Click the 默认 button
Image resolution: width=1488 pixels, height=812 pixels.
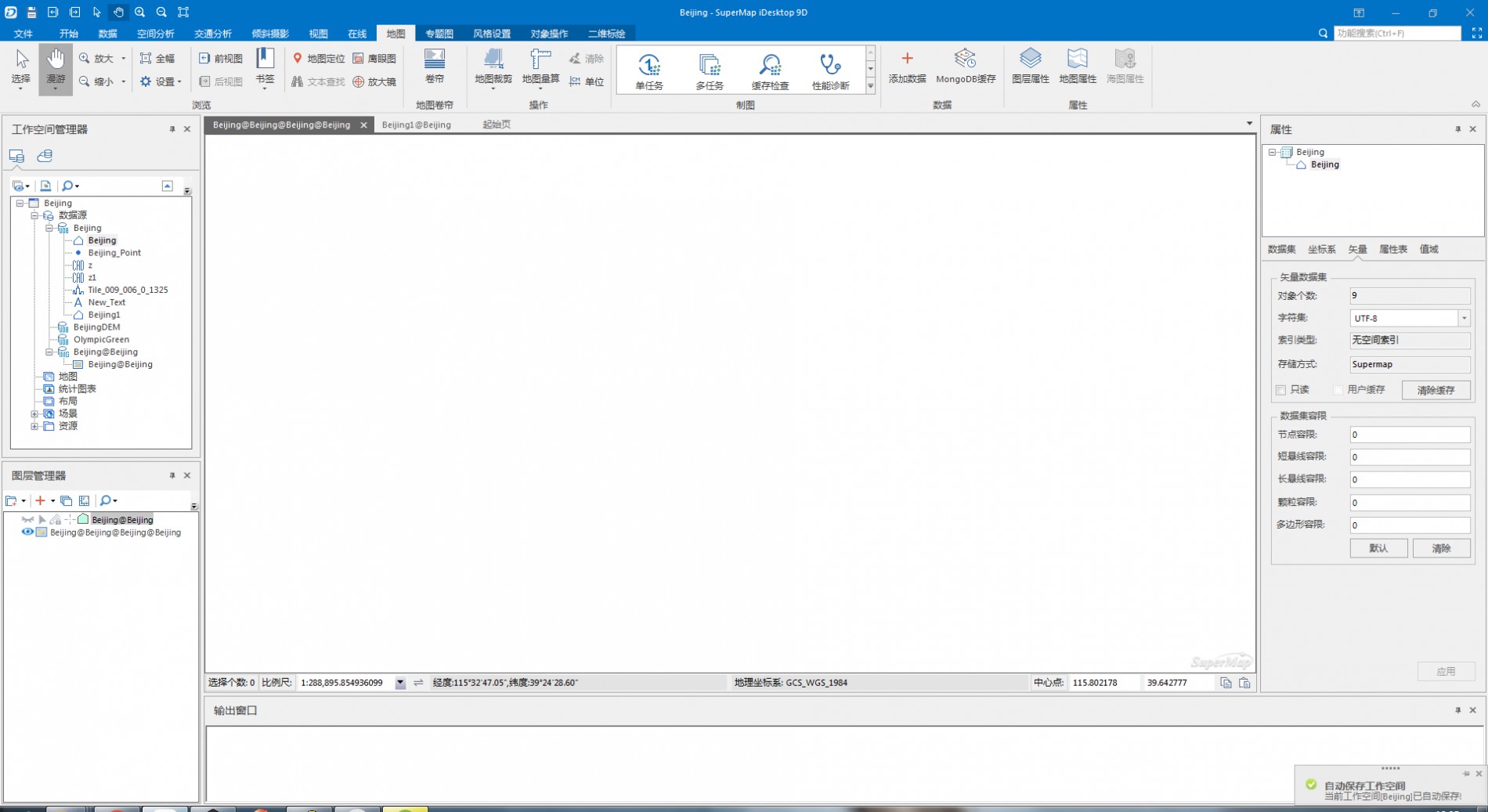click(1378, 548)
